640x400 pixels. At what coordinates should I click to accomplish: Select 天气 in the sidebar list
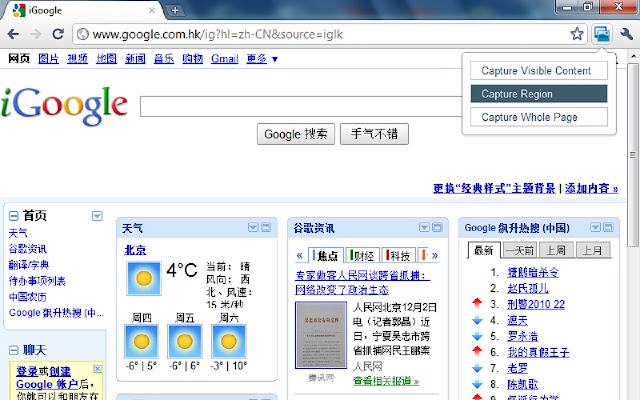tap(18, 233)
